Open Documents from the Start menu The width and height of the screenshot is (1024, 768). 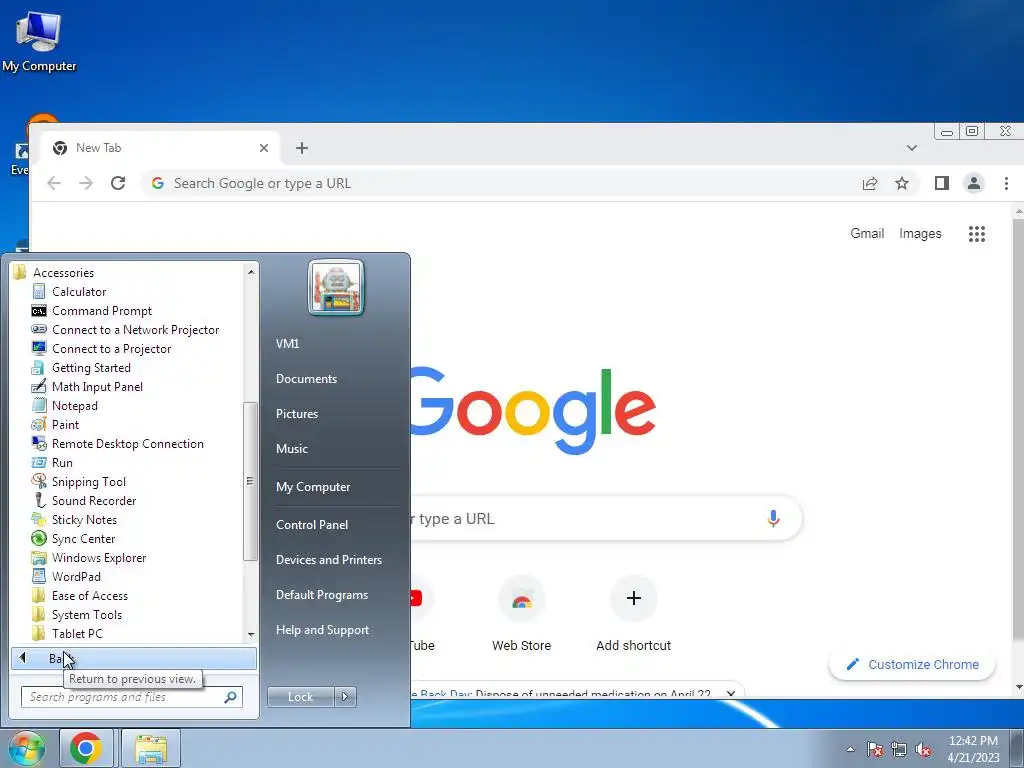click(306, 379)
